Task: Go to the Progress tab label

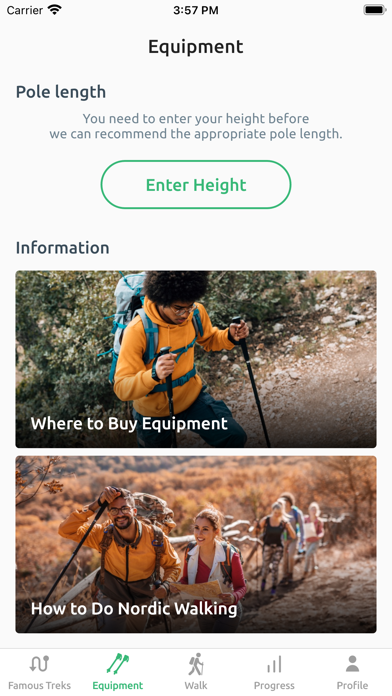Action: 274,686
